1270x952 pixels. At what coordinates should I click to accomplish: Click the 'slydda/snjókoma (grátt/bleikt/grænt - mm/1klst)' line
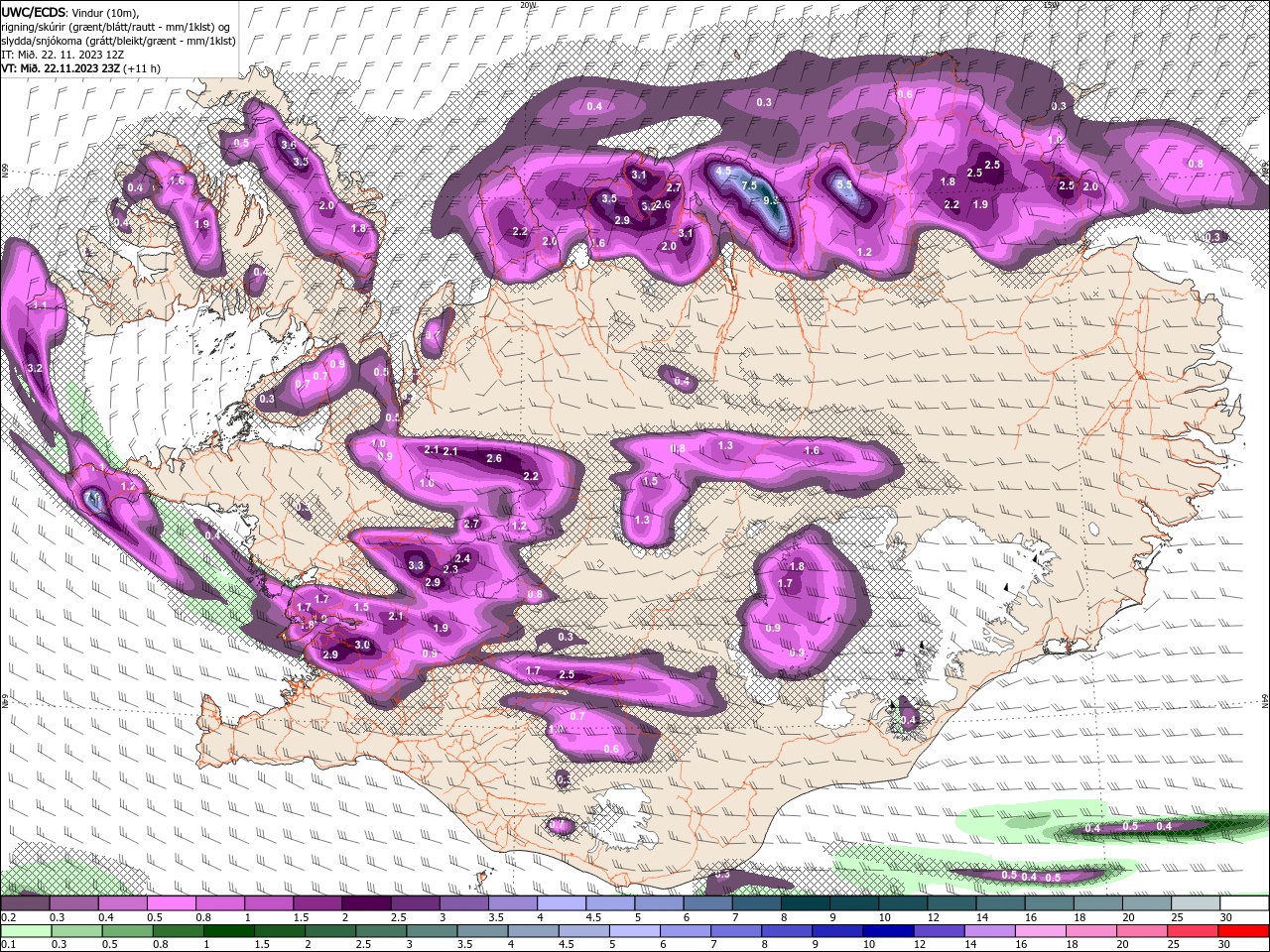118,41
